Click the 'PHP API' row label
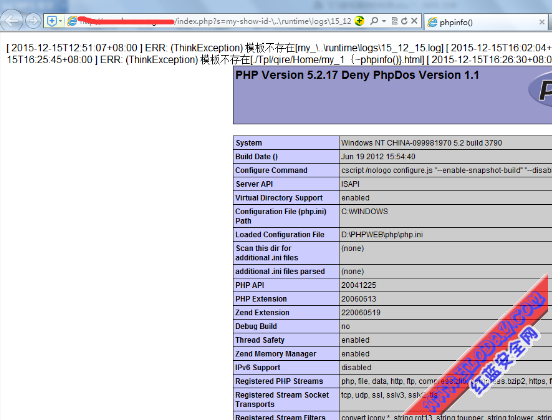The image size is (553, 420). 250,285
